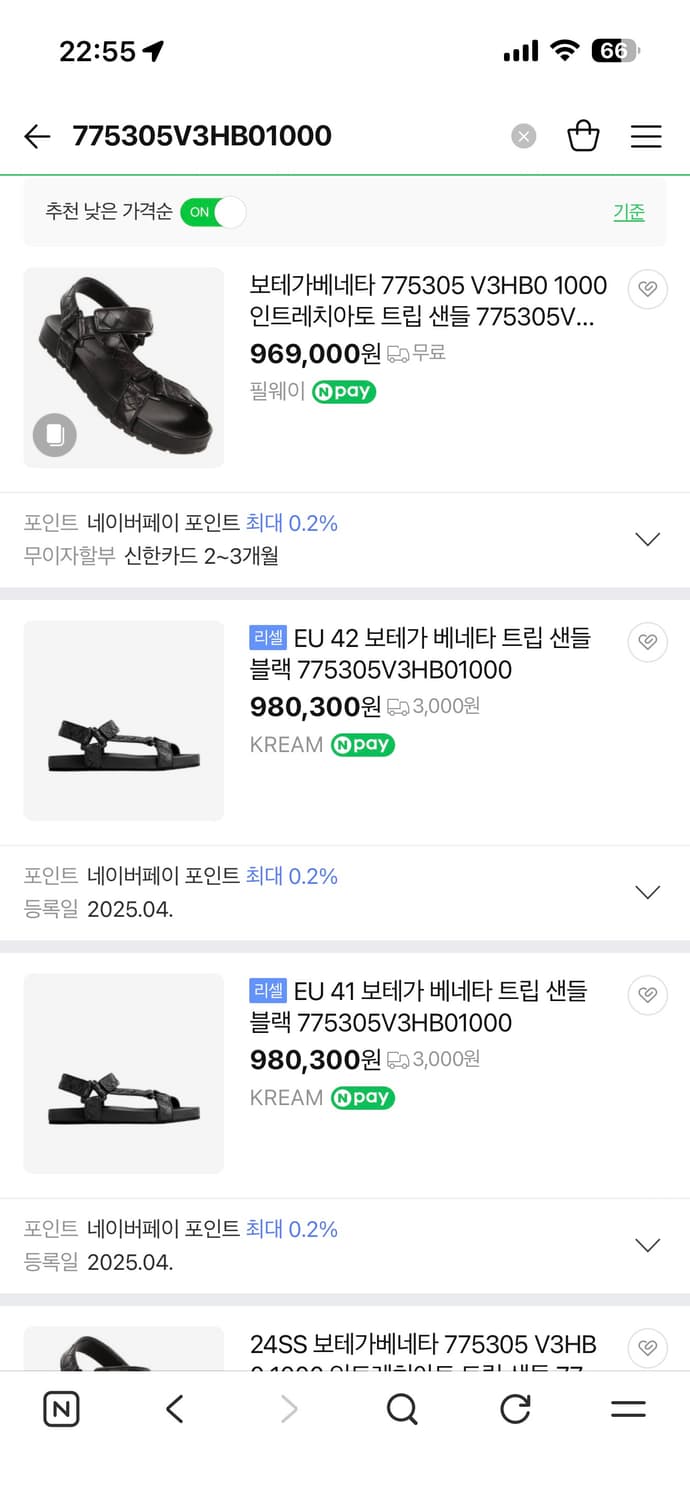Open the top hamburger menu
690x1500 pixels.
(646, 136)
